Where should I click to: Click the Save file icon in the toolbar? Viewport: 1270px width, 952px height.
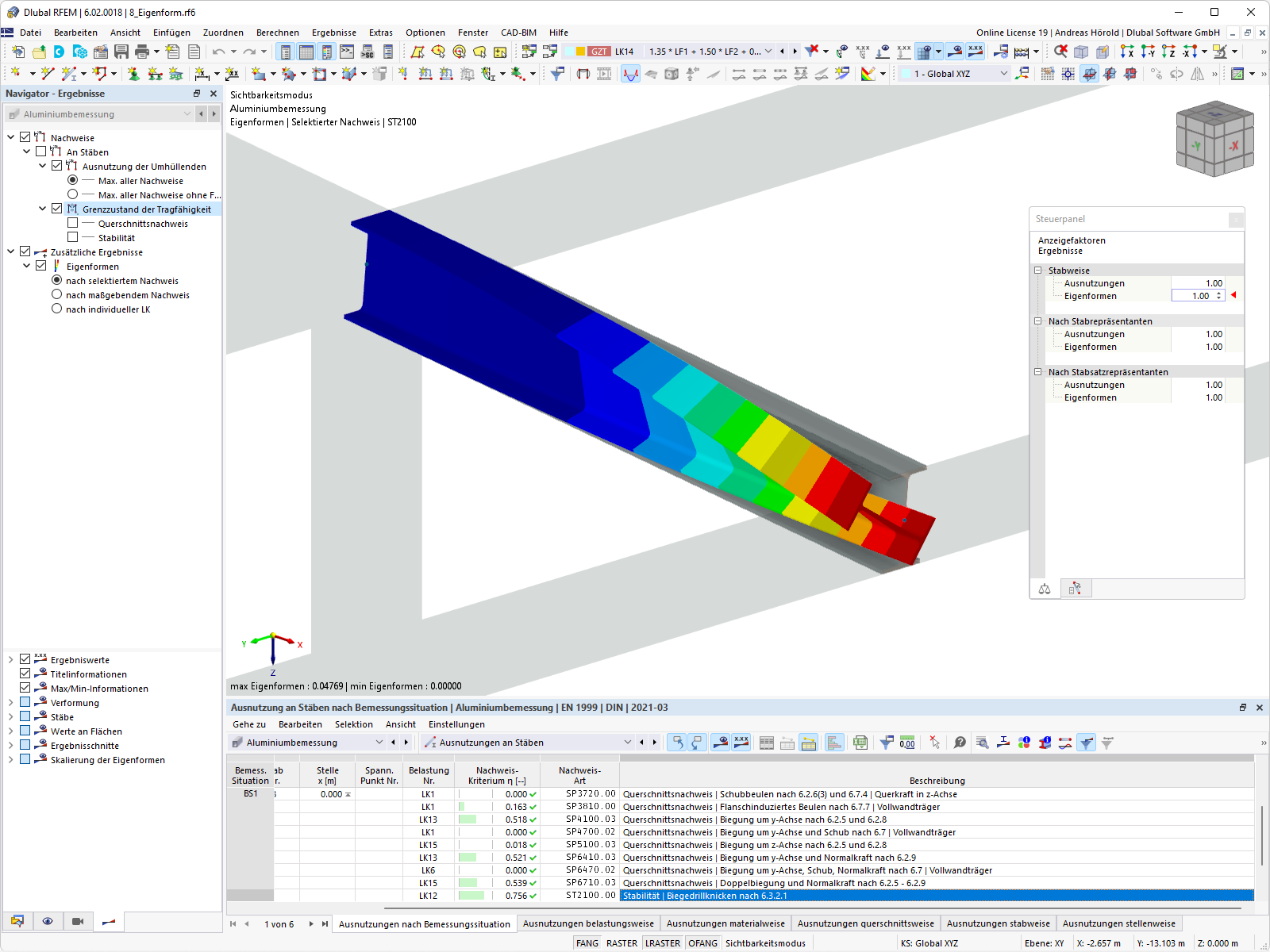coord(121,52)
